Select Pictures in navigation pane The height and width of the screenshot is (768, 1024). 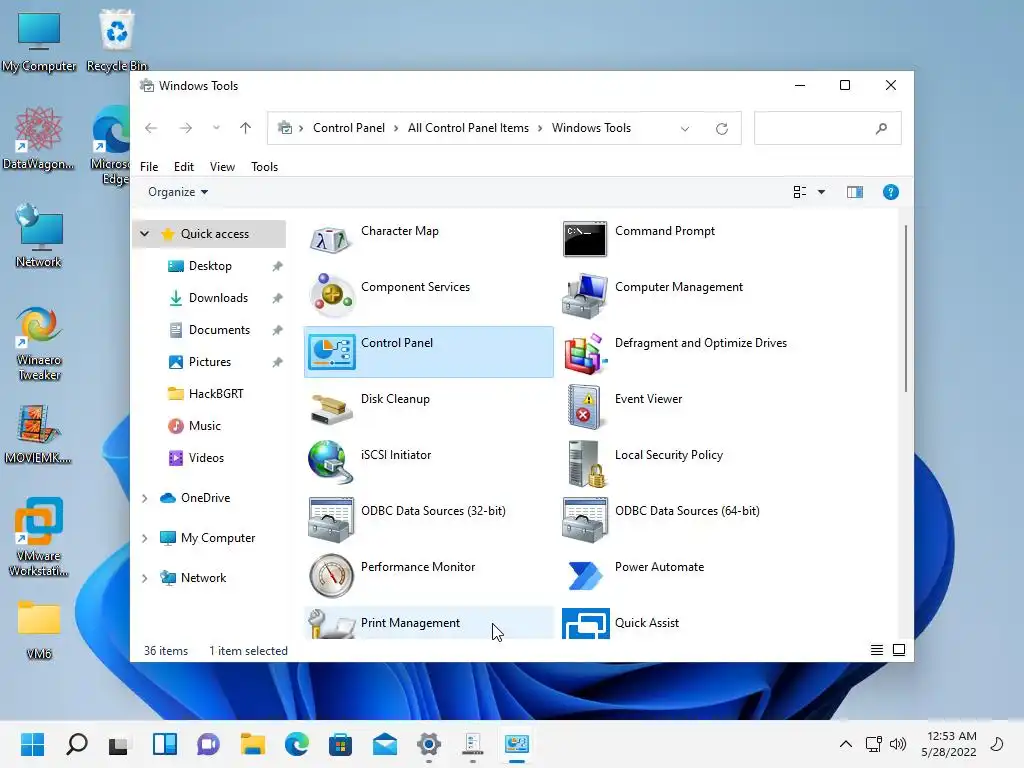coord(209,362)
